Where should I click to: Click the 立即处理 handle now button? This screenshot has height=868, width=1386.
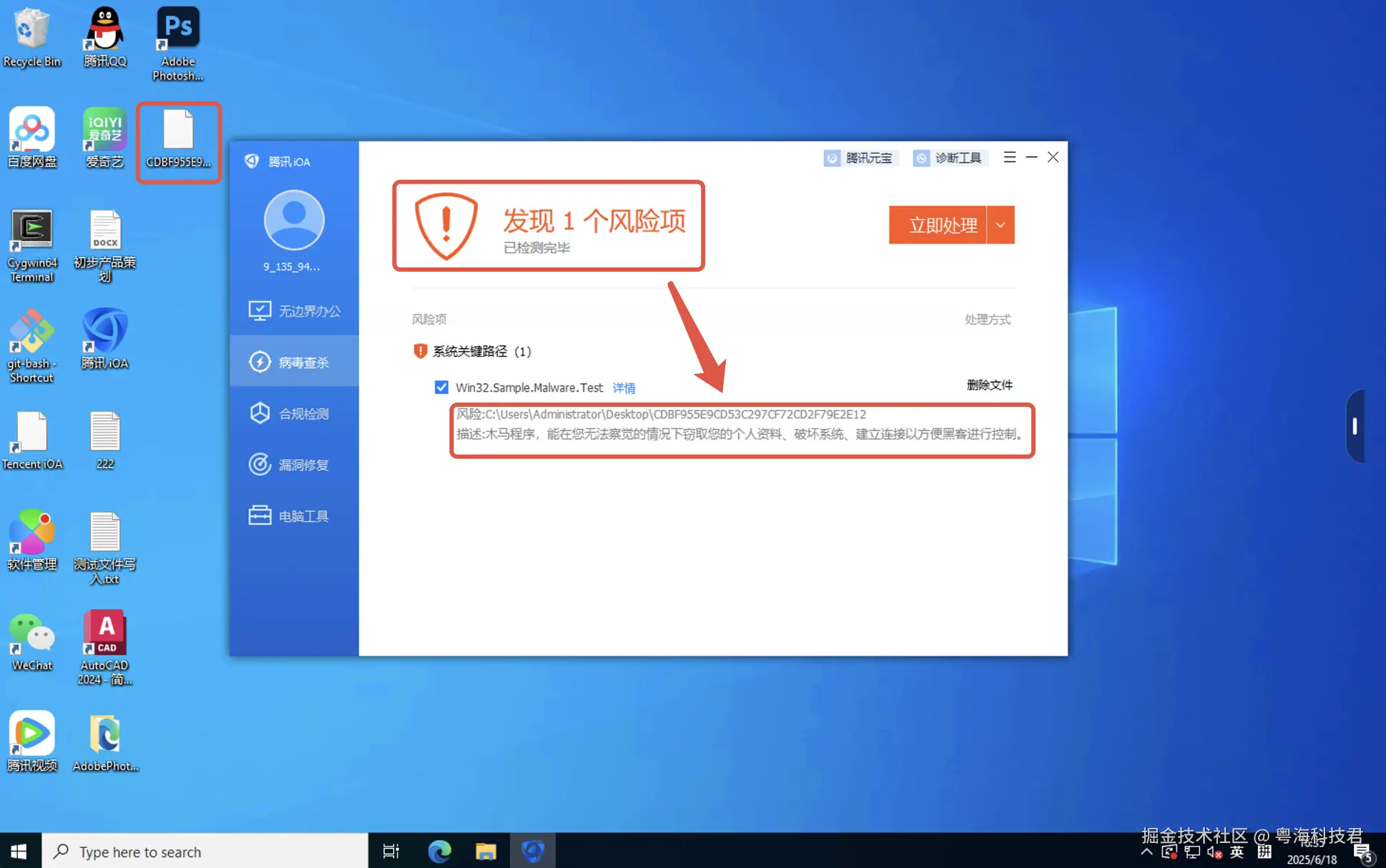[x=940, y=225]
